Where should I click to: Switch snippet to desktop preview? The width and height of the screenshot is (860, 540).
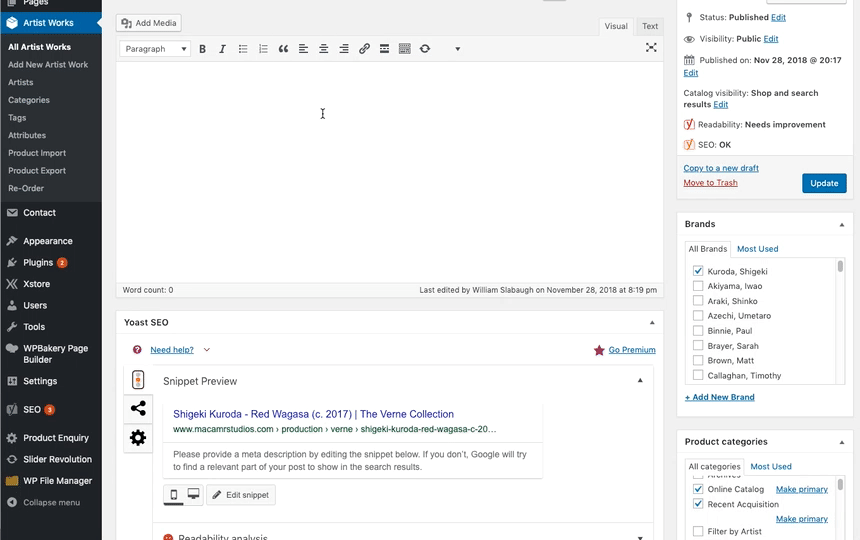point(194,494)
